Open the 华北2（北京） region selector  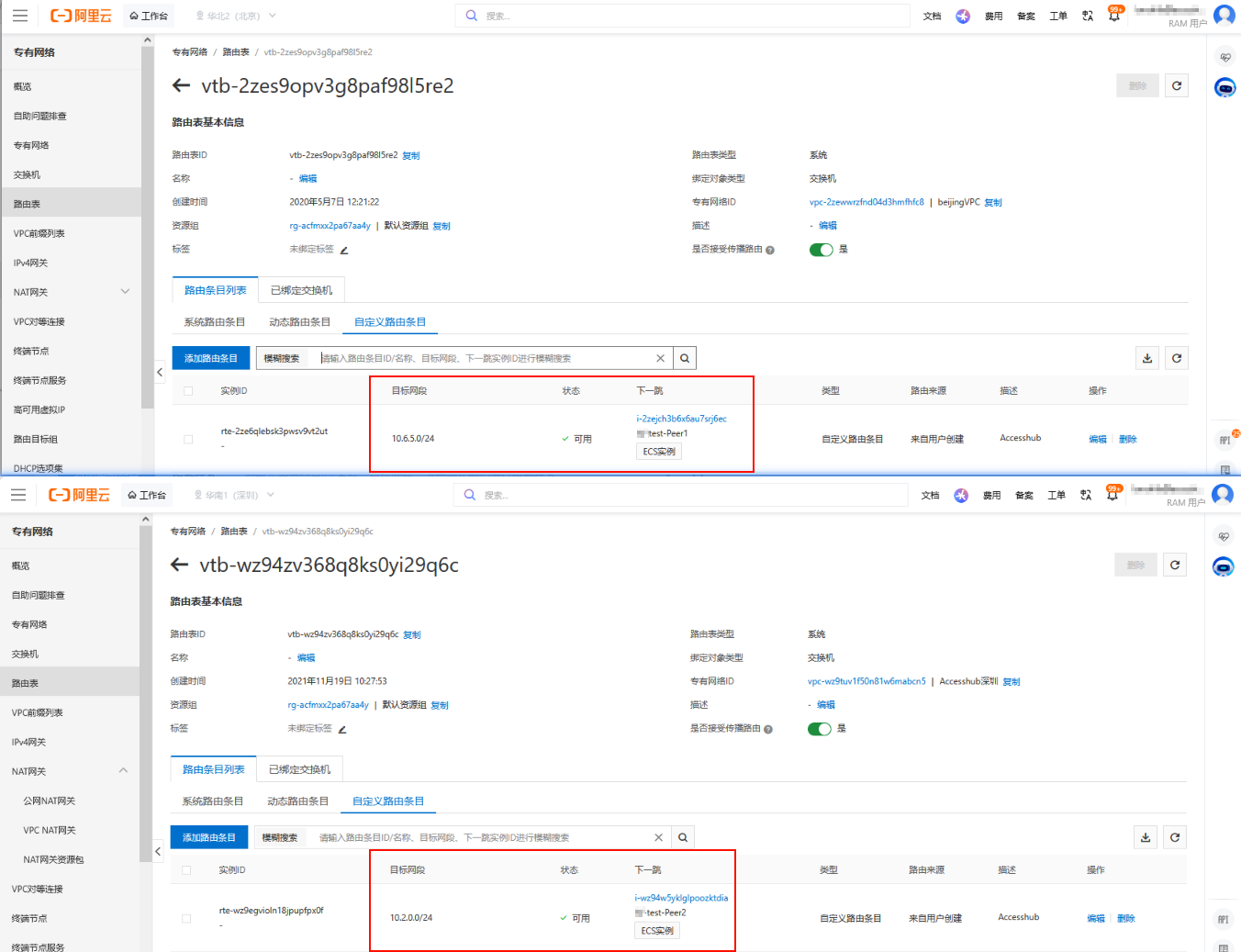235,16
